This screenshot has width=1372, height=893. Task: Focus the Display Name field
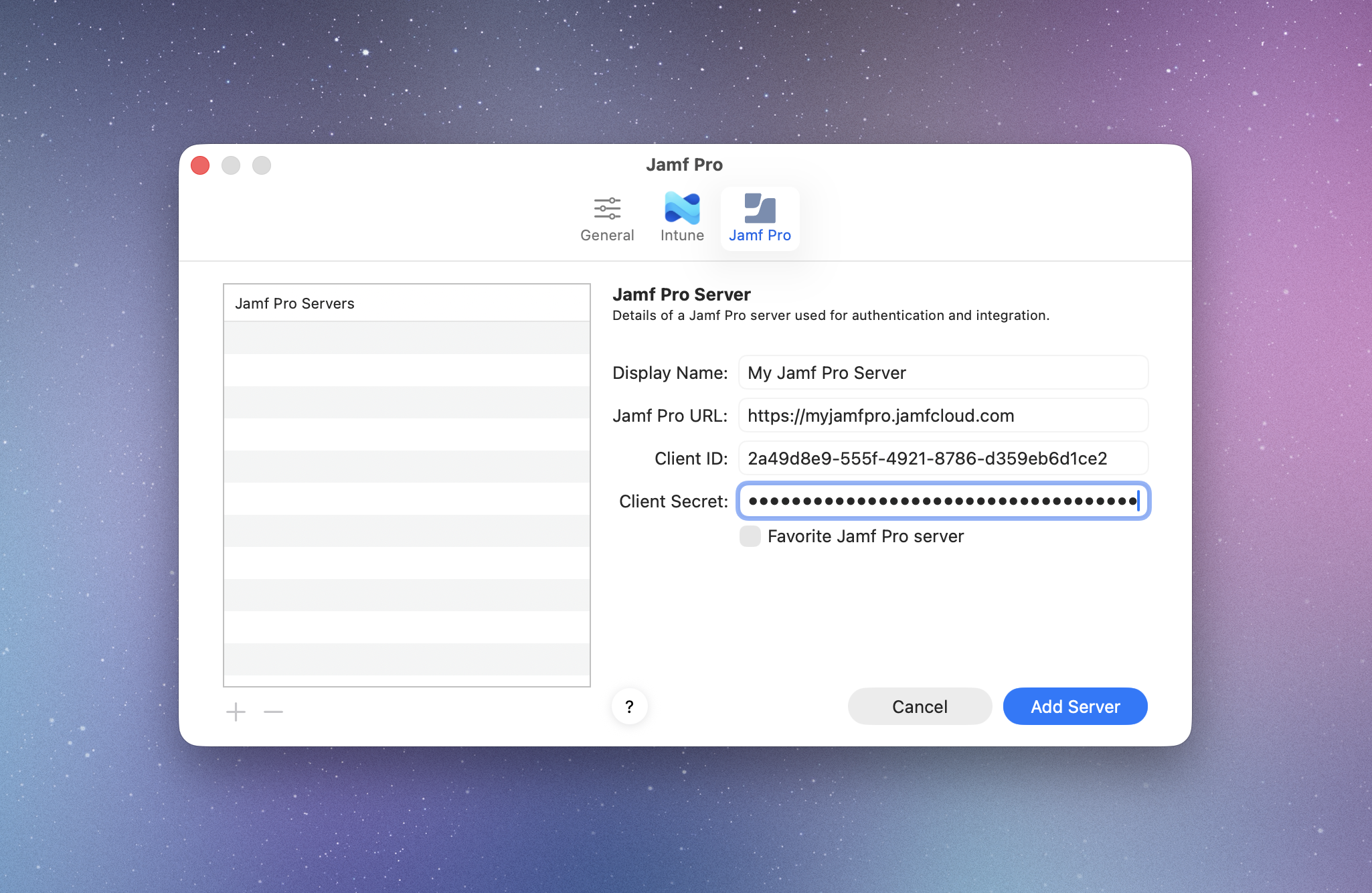943,373
